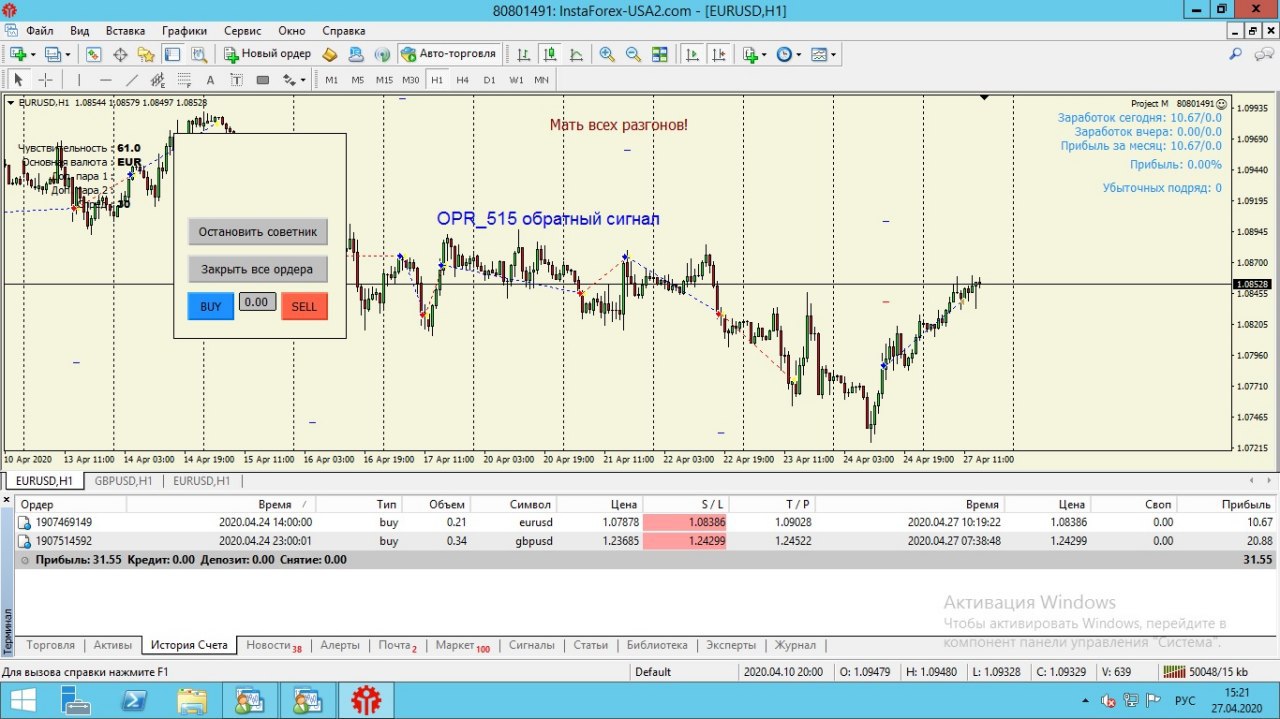Click the New Chart toolbar icon
This screenshot has height=719, width=1280.
click(18, 54)
